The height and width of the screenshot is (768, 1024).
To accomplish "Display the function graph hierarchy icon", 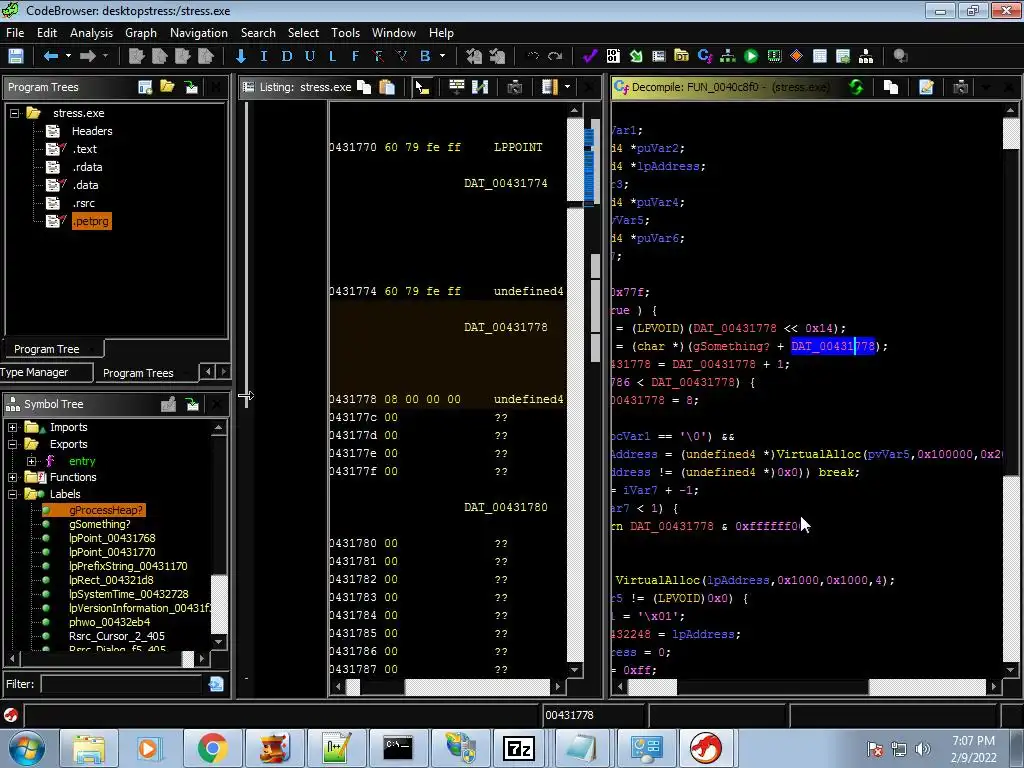I will pos(728,56).
